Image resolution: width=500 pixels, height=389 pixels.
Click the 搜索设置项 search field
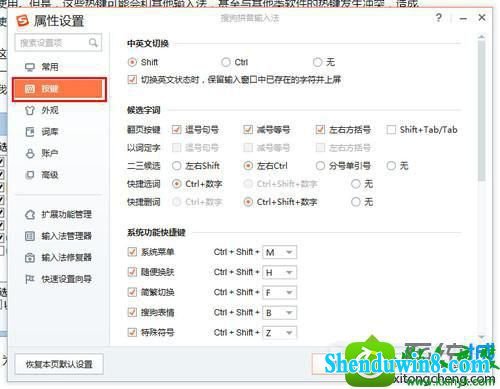[x=58, y=43]
